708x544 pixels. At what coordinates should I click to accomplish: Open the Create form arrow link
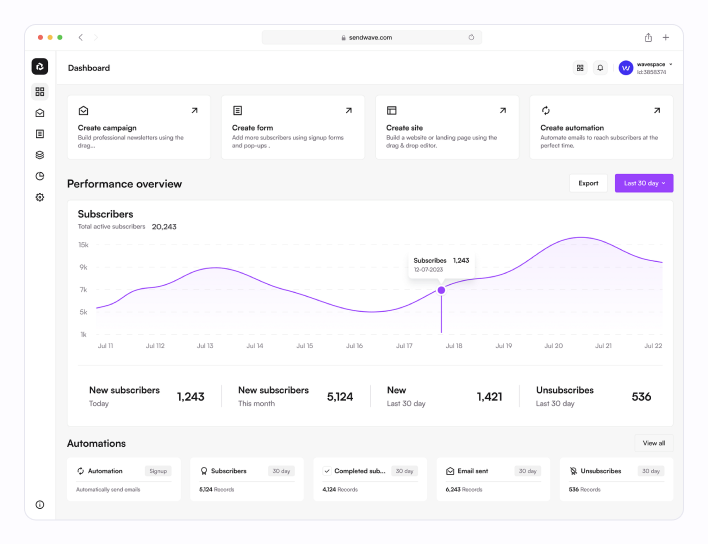pos(349,110)
